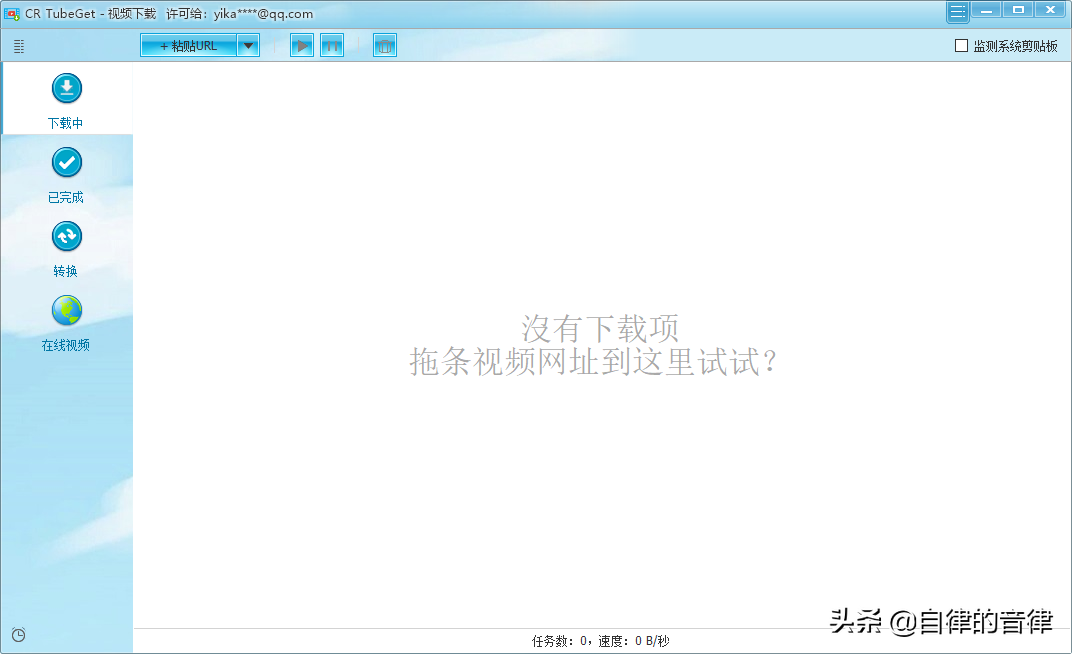The height and width of the screenshot is (654, 1072).
Task: Click the CR TubeGet app icon
Action: (x=12, y=14)
